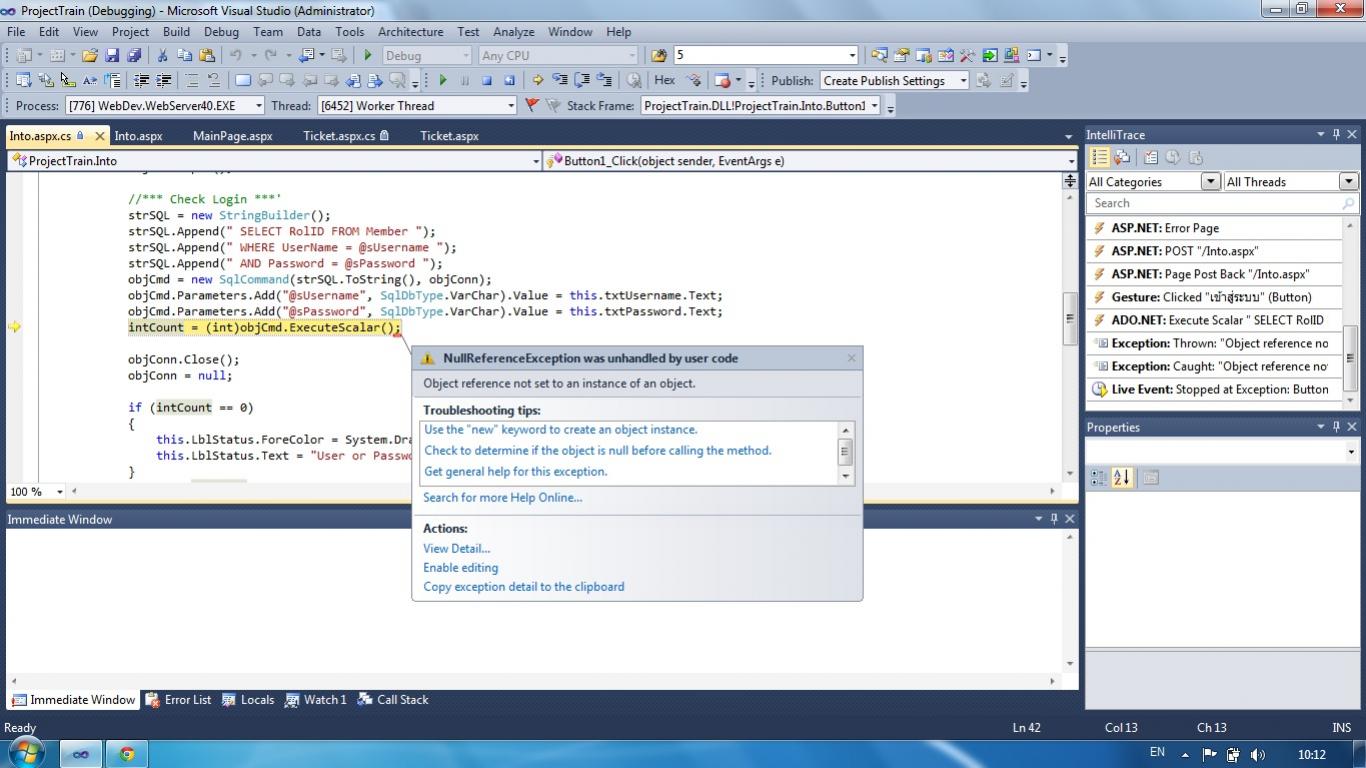Save the current file with floppy icon
Viewport: 1366px width, 768px height.
pyautogui.click(x=112, y=56)
